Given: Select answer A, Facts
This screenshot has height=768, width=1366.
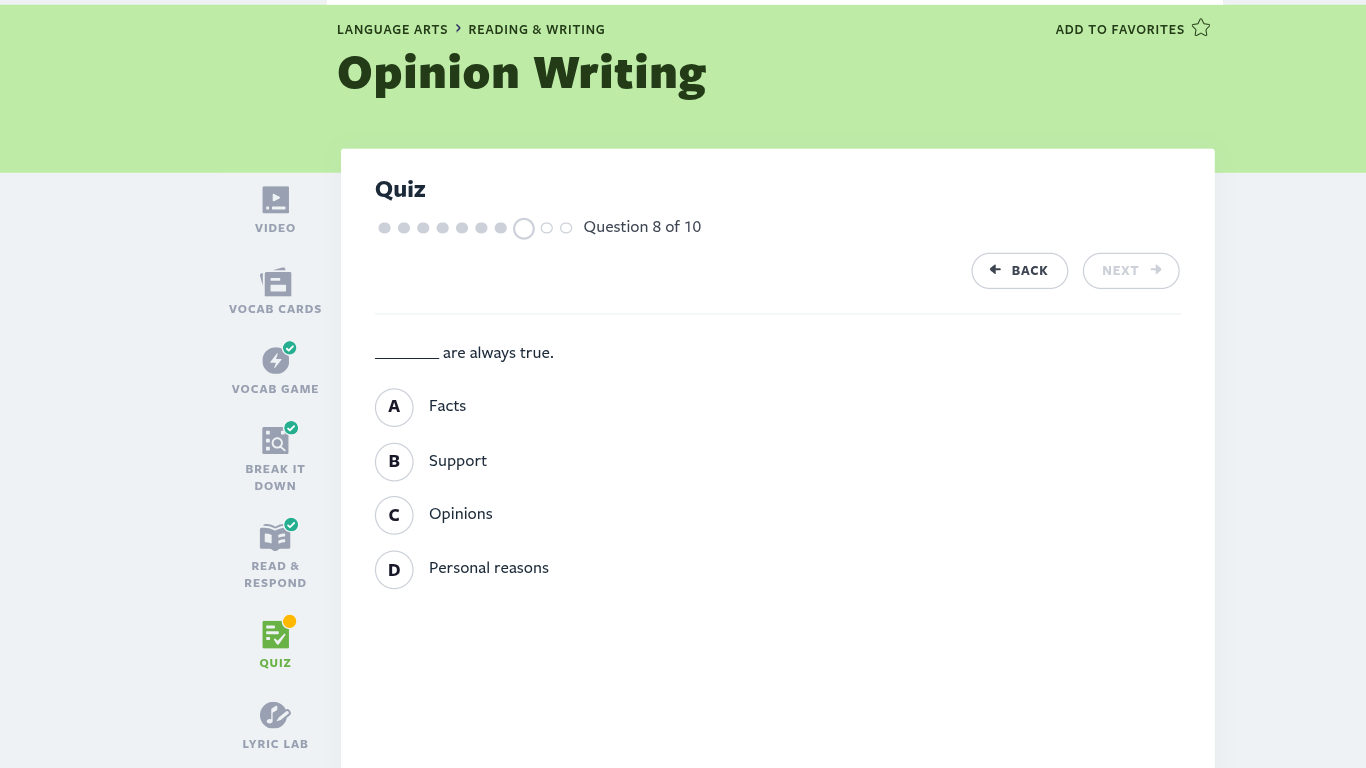Looking at the screenshot, I should 394,407.
